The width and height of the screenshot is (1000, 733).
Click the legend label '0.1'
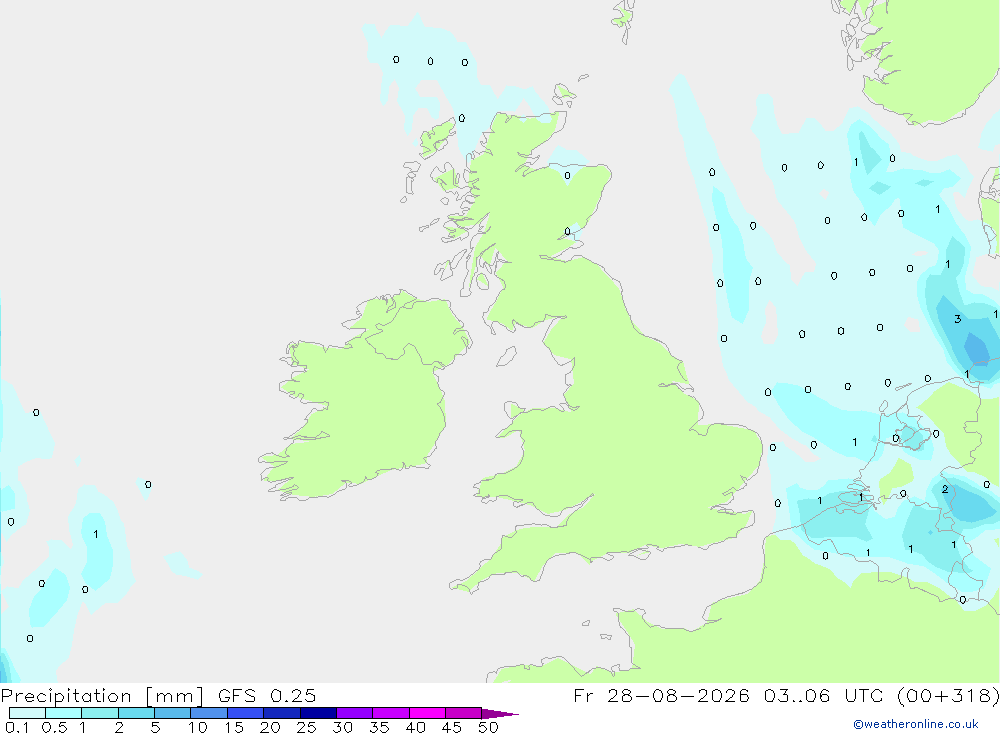[x=17, y=727]
